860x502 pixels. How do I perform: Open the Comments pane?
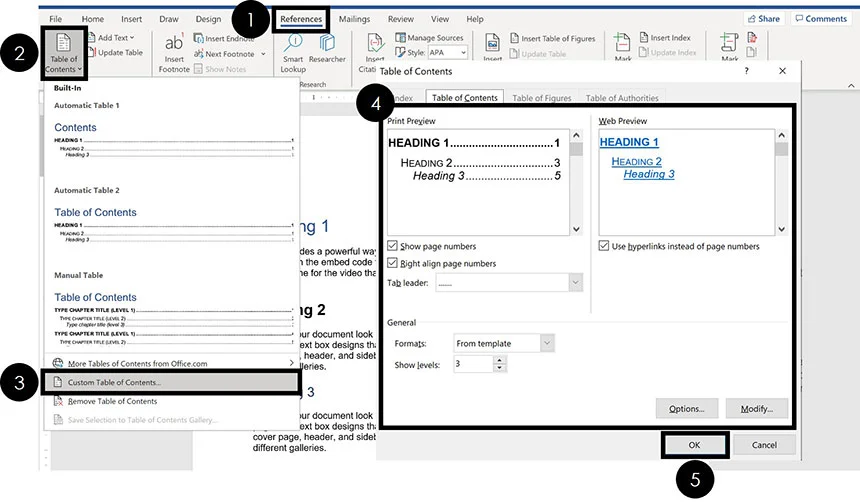tap(821, 19)
